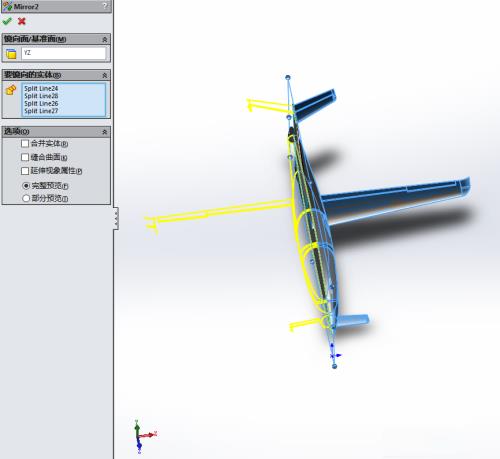Select the 完整预览 radio button

(x=26, y=186)
